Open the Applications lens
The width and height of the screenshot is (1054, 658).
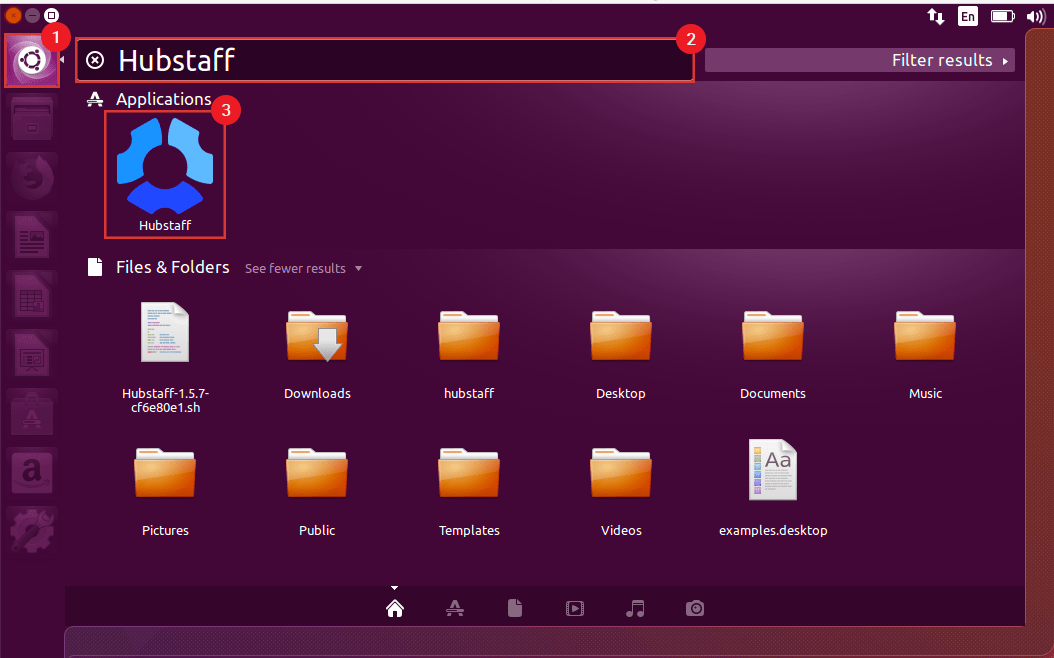point(455,608)
